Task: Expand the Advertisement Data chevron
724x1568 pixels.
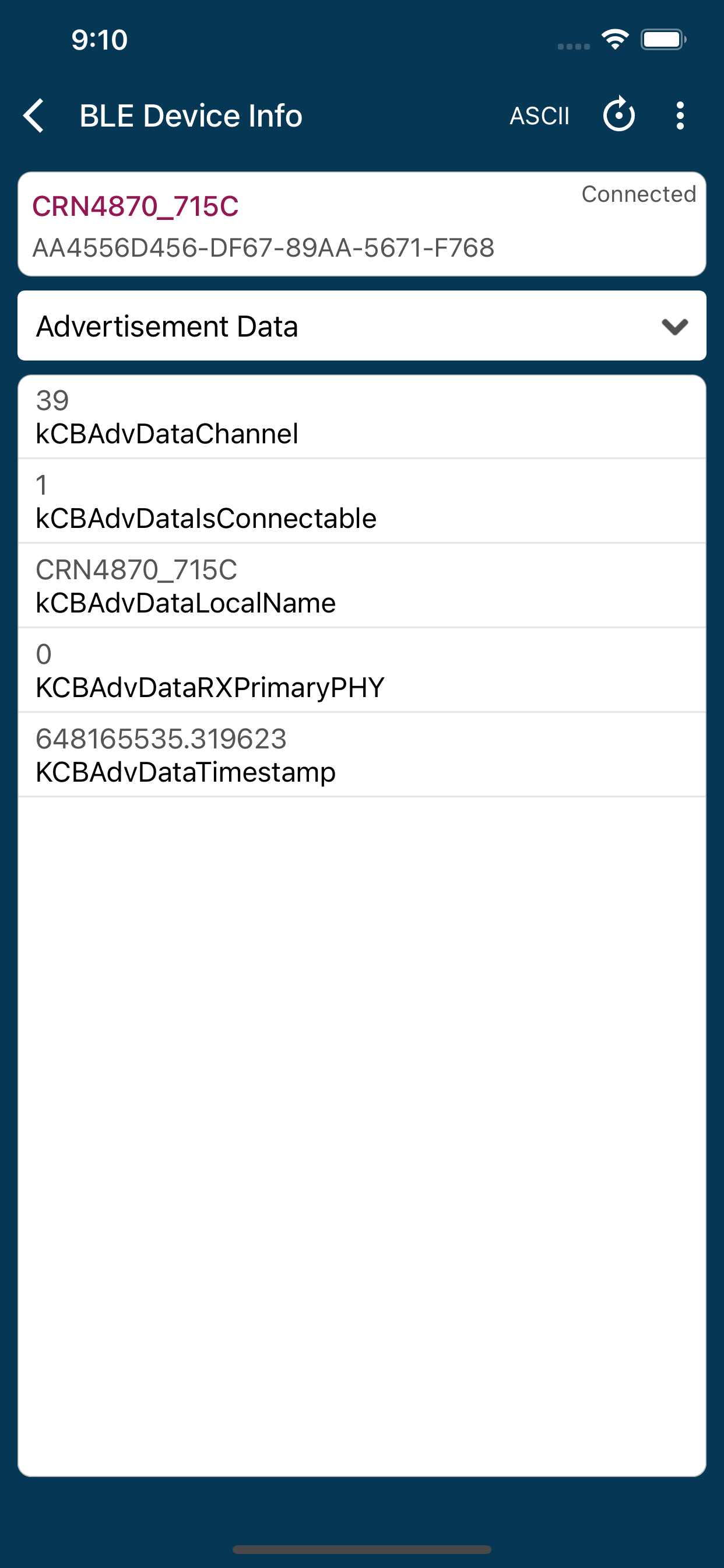Action: 674,327
